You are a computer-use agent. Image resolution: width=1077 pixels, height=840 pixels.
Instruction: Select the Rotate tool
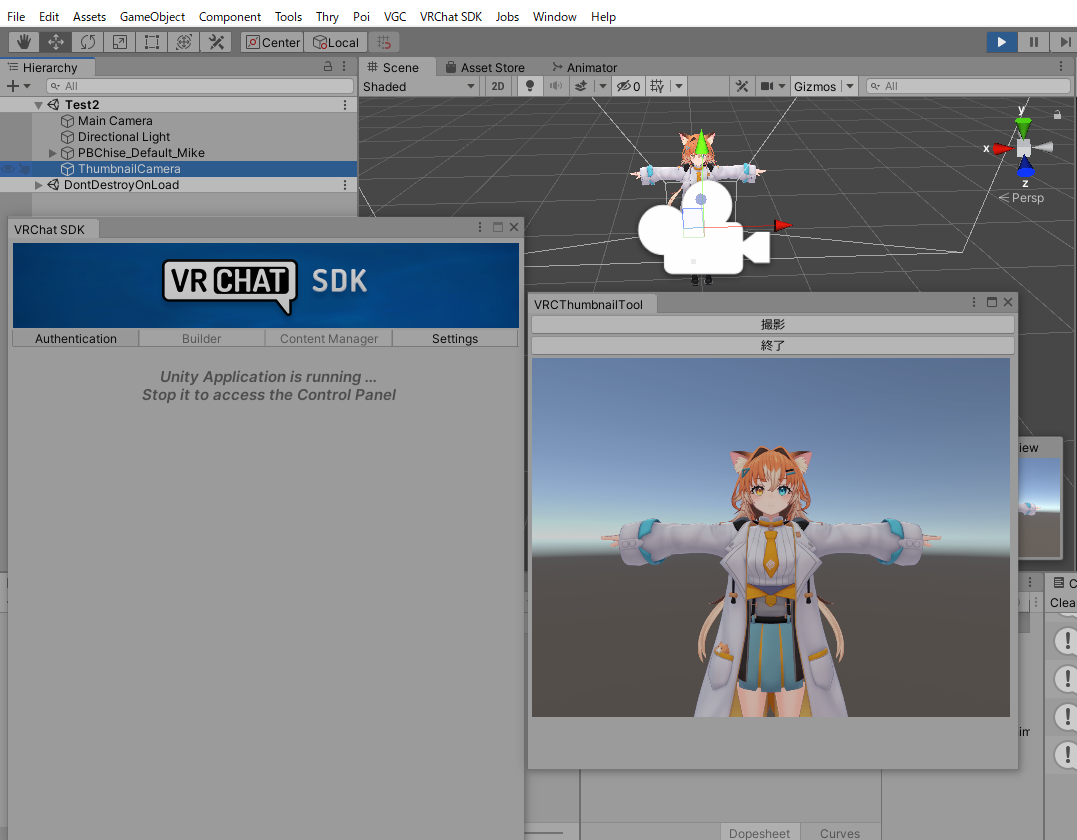click(x=88, y=42)
